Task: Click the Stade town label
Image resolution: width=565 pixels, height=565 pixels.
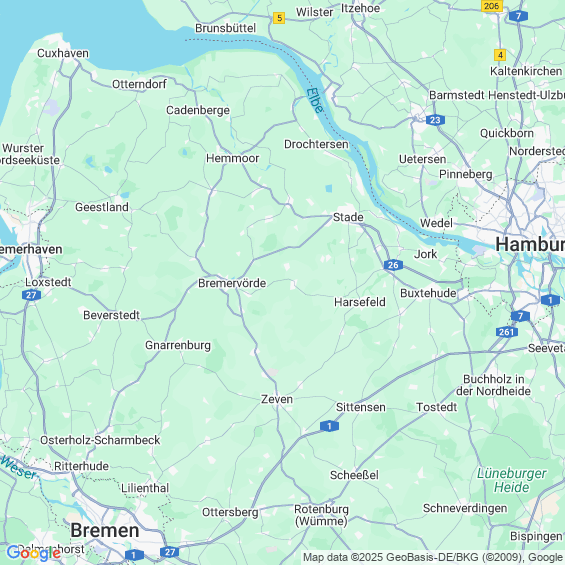Action: [x=348, y=217]
